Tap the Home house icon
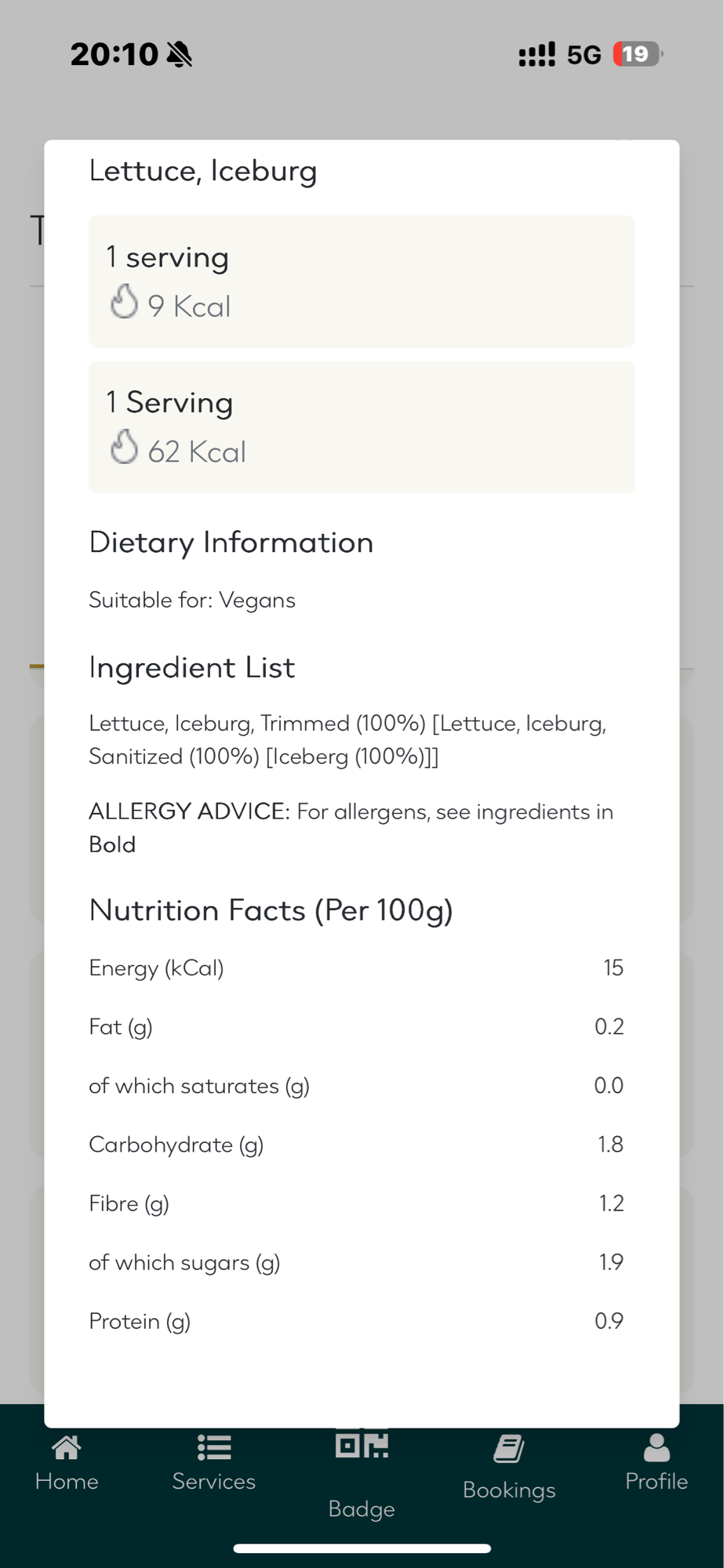This screenshot has height=1568, width=724. coord(67,1448)
